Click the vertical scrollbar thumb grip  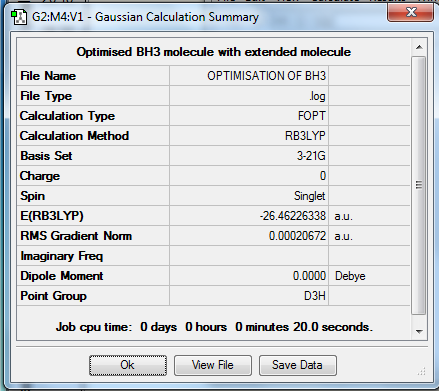(x=419, y=185)
